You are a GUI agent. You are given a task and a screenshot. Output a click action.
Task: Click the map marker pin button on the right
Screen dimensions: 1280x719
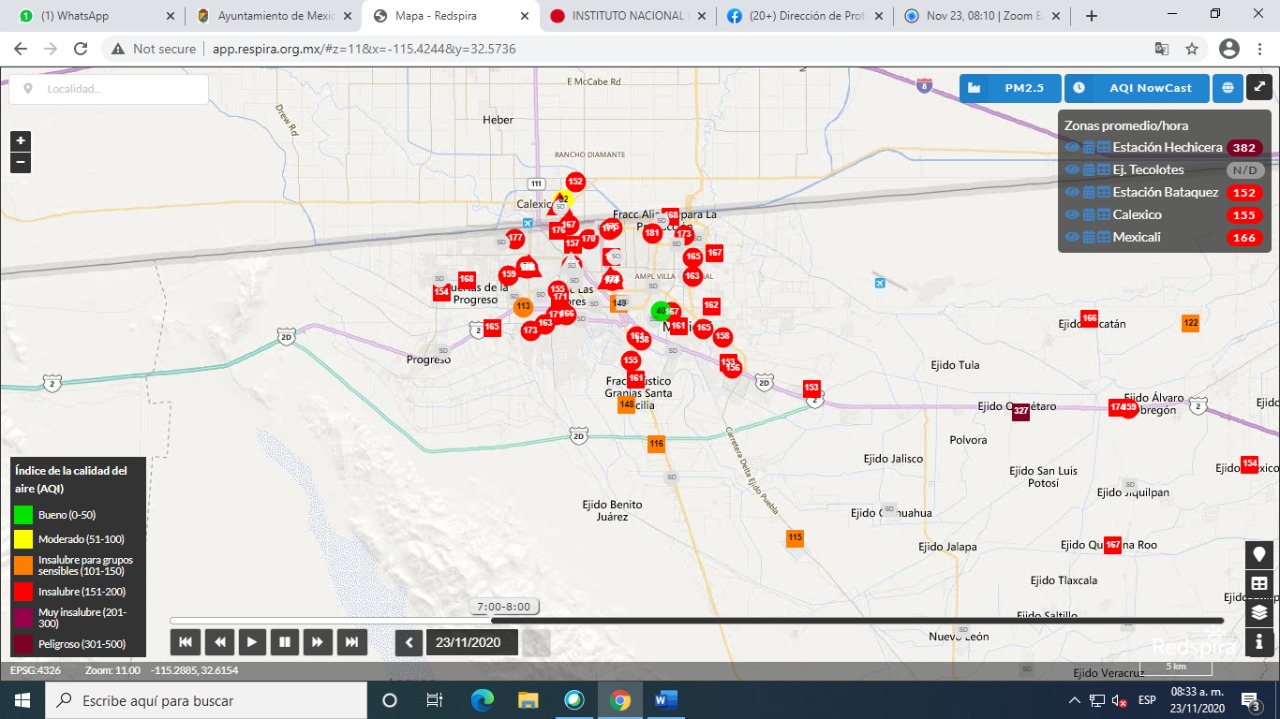pyautogui.click(x=1259, y=555)
